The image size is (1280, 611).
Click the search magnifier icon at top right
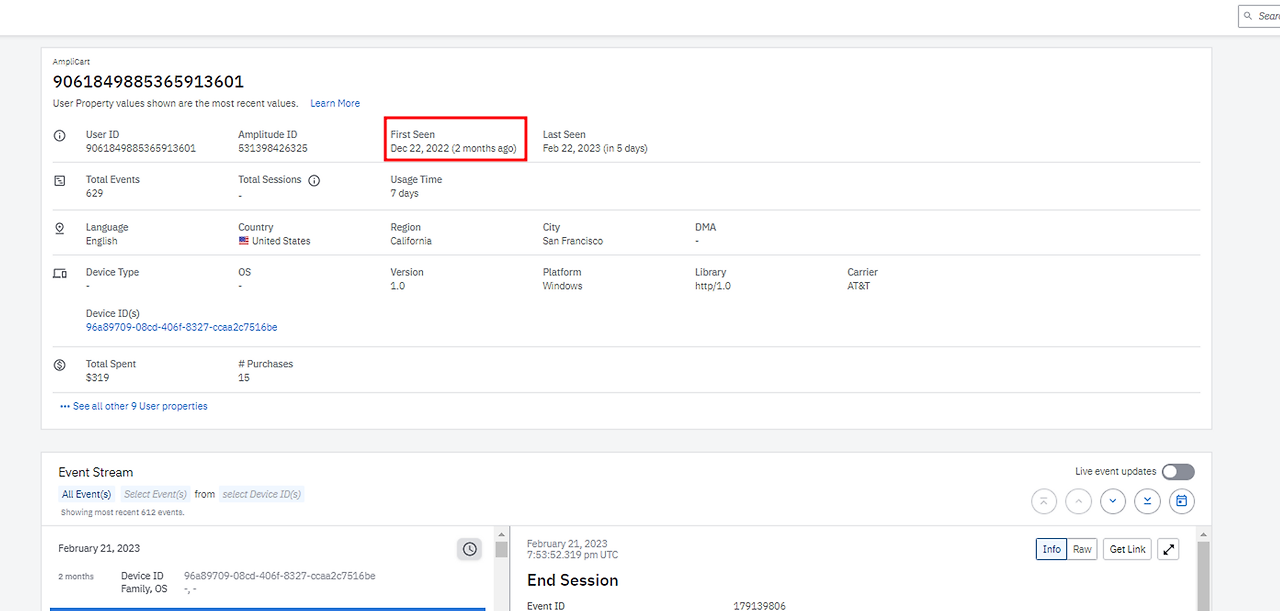pyautogui.click(x=1249, y=16)
